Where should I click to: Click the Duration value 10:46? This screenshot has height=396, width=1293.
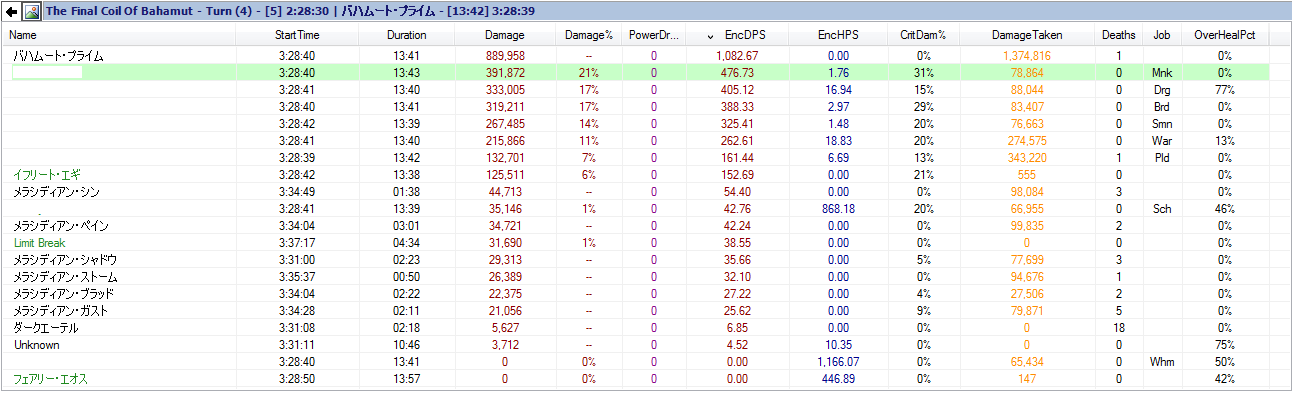pos(406,344)
